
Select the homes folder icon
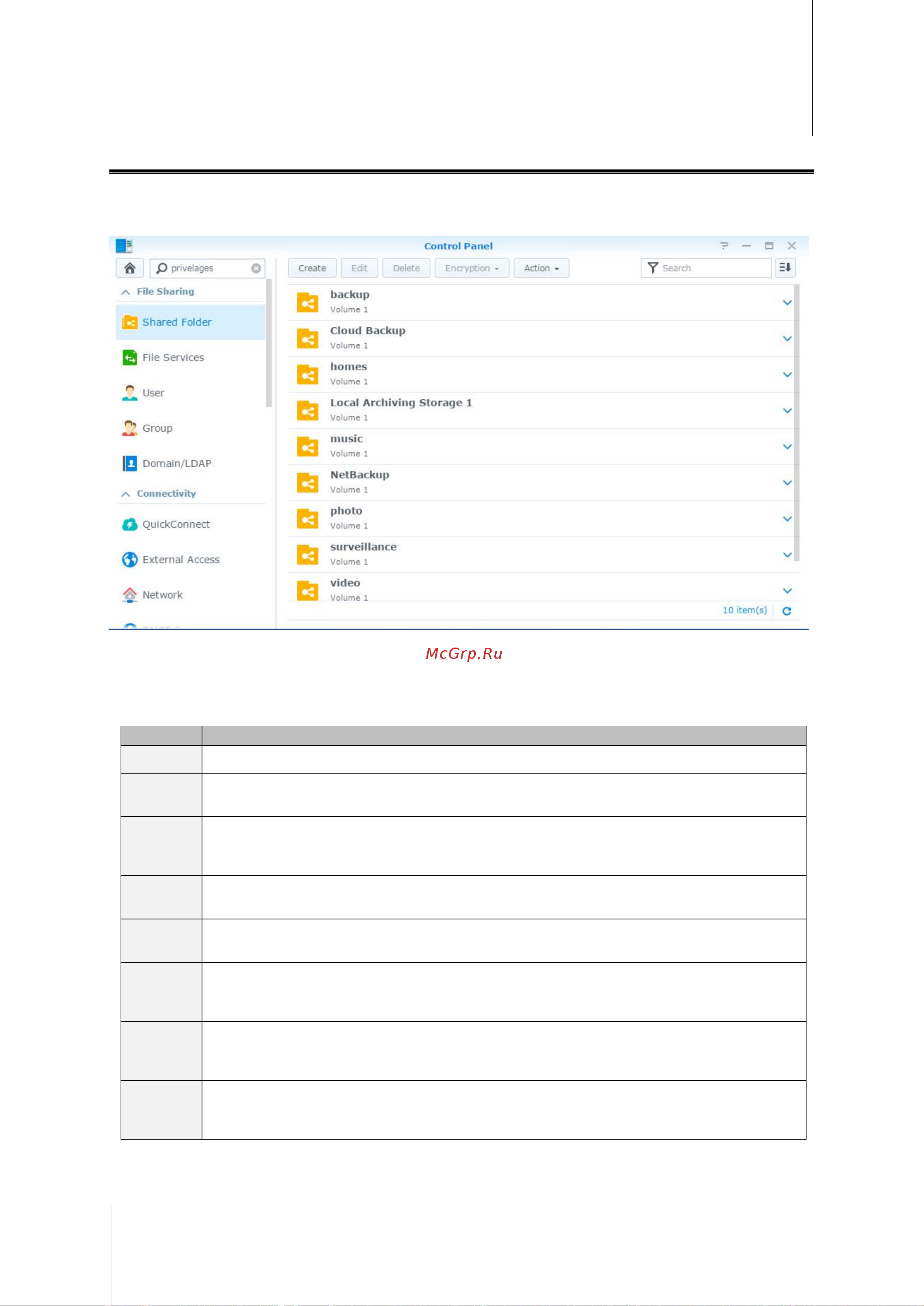(308, 375)
